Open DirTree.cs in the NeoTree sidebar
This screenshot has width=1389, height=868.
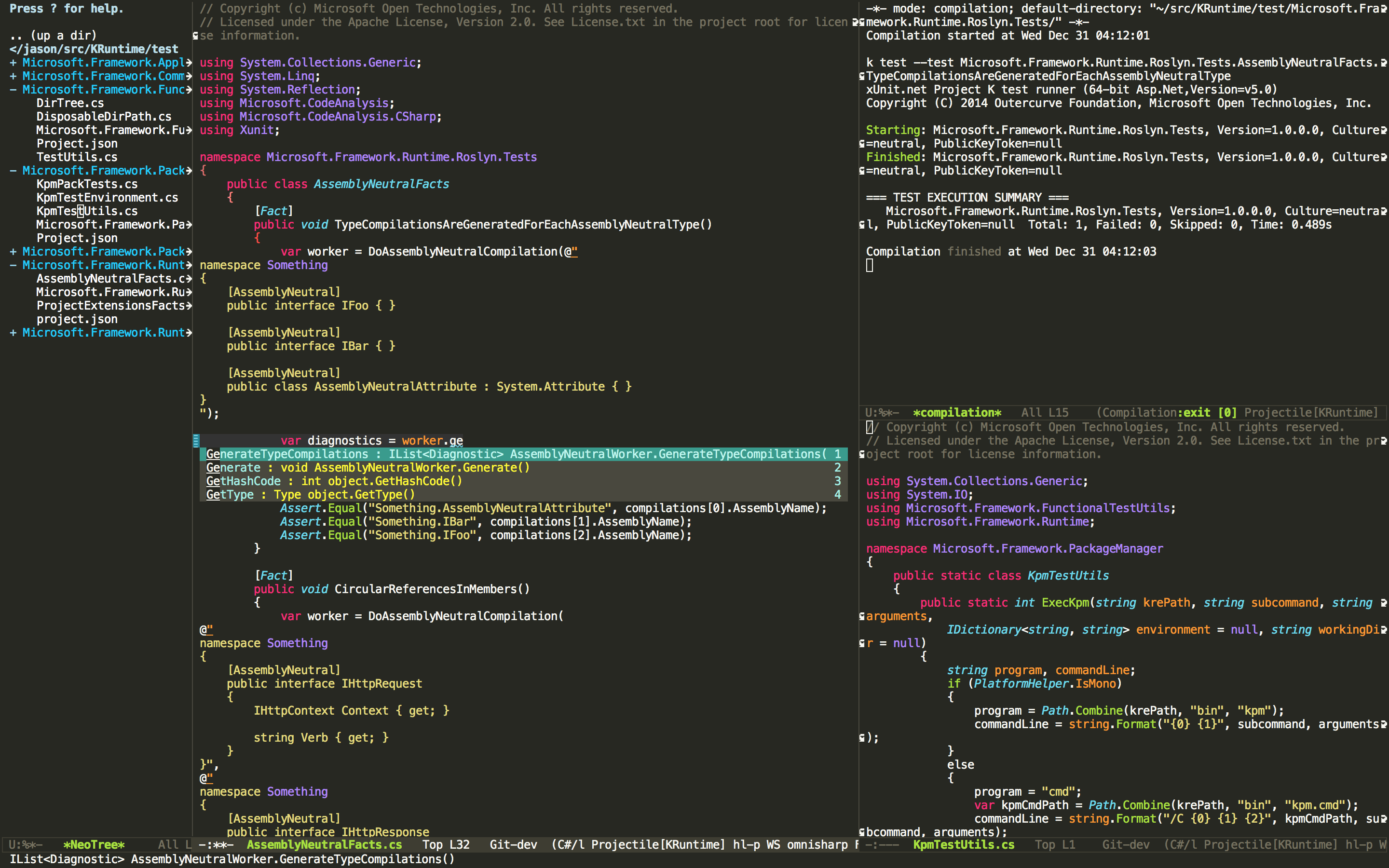click(x=70, y=103)
